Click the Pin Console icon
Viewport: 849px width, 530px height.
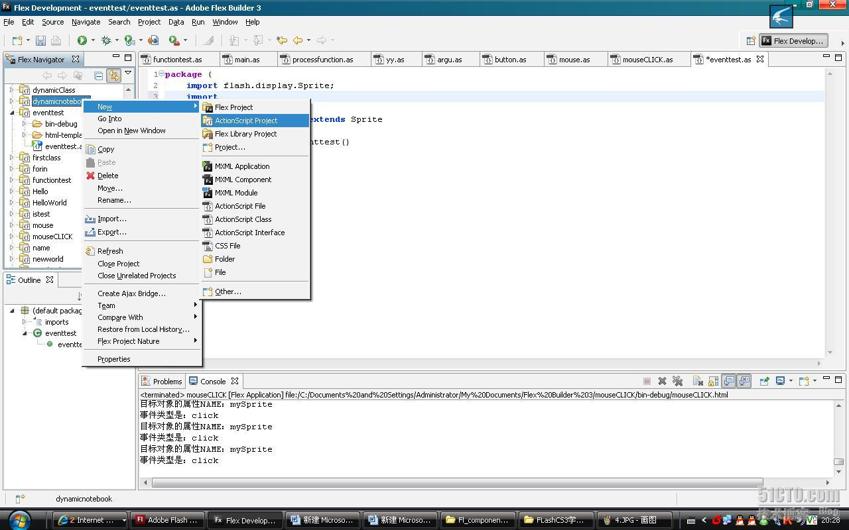coord(765,381)
